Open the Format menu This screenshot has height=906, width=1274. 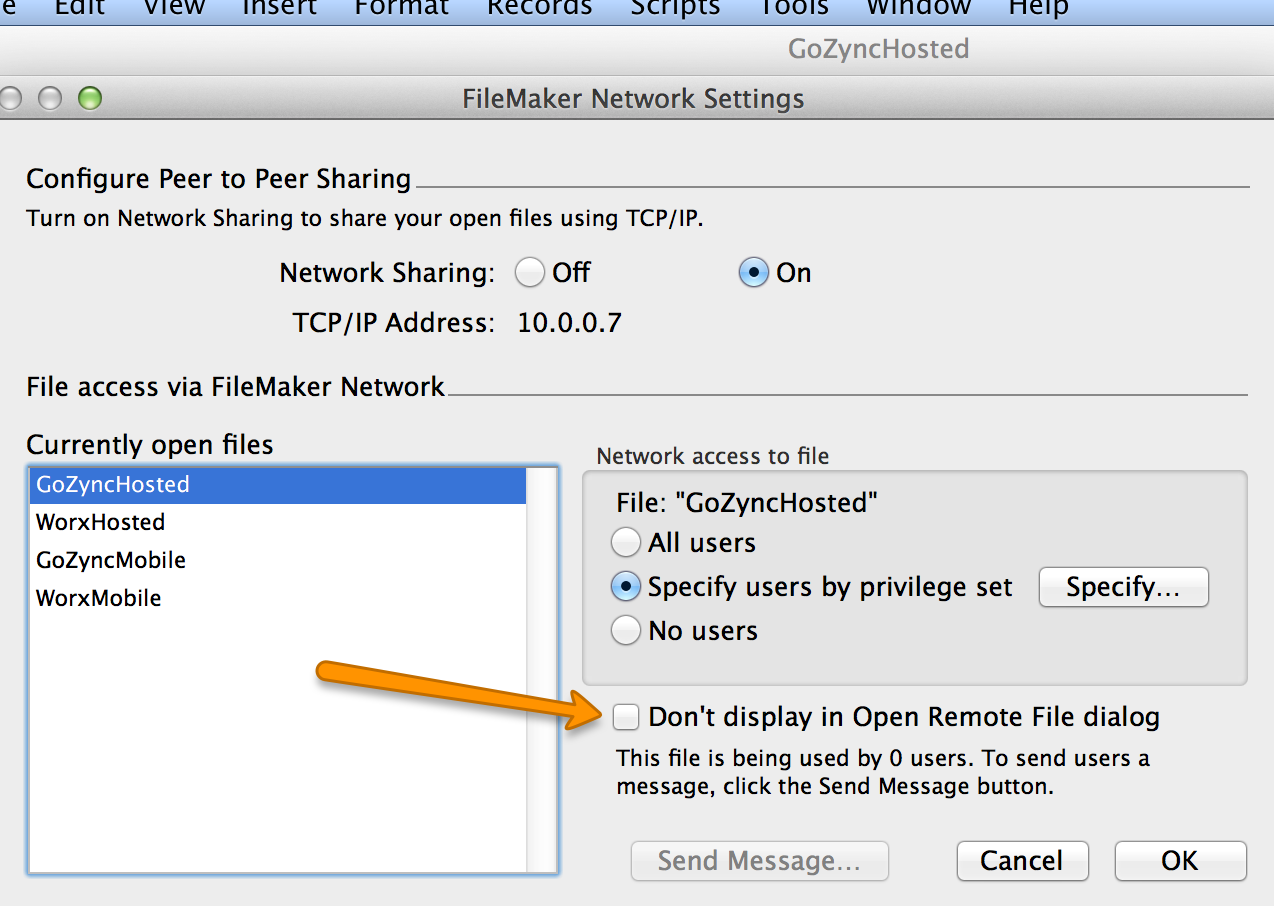[x=402, y=7]
